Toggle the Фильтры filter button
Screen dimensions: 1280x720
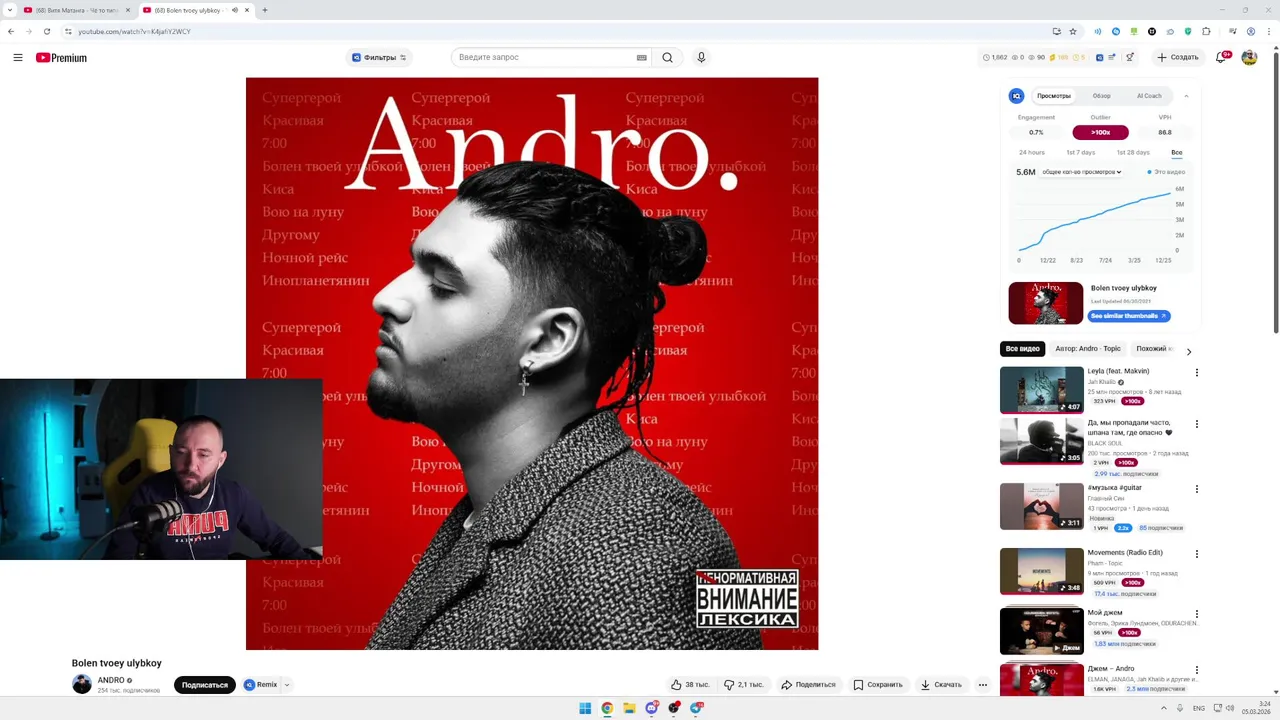pos(379,58)
